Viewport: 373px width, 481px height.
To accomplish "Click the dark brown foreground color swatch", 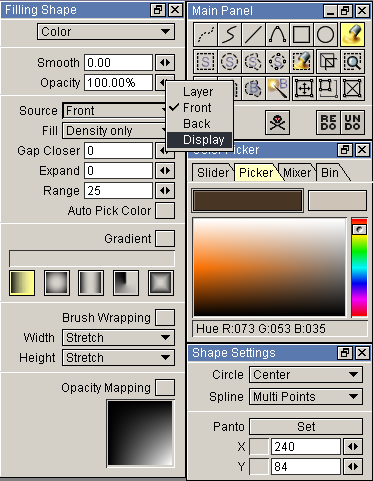I will (x=248, y=201).
